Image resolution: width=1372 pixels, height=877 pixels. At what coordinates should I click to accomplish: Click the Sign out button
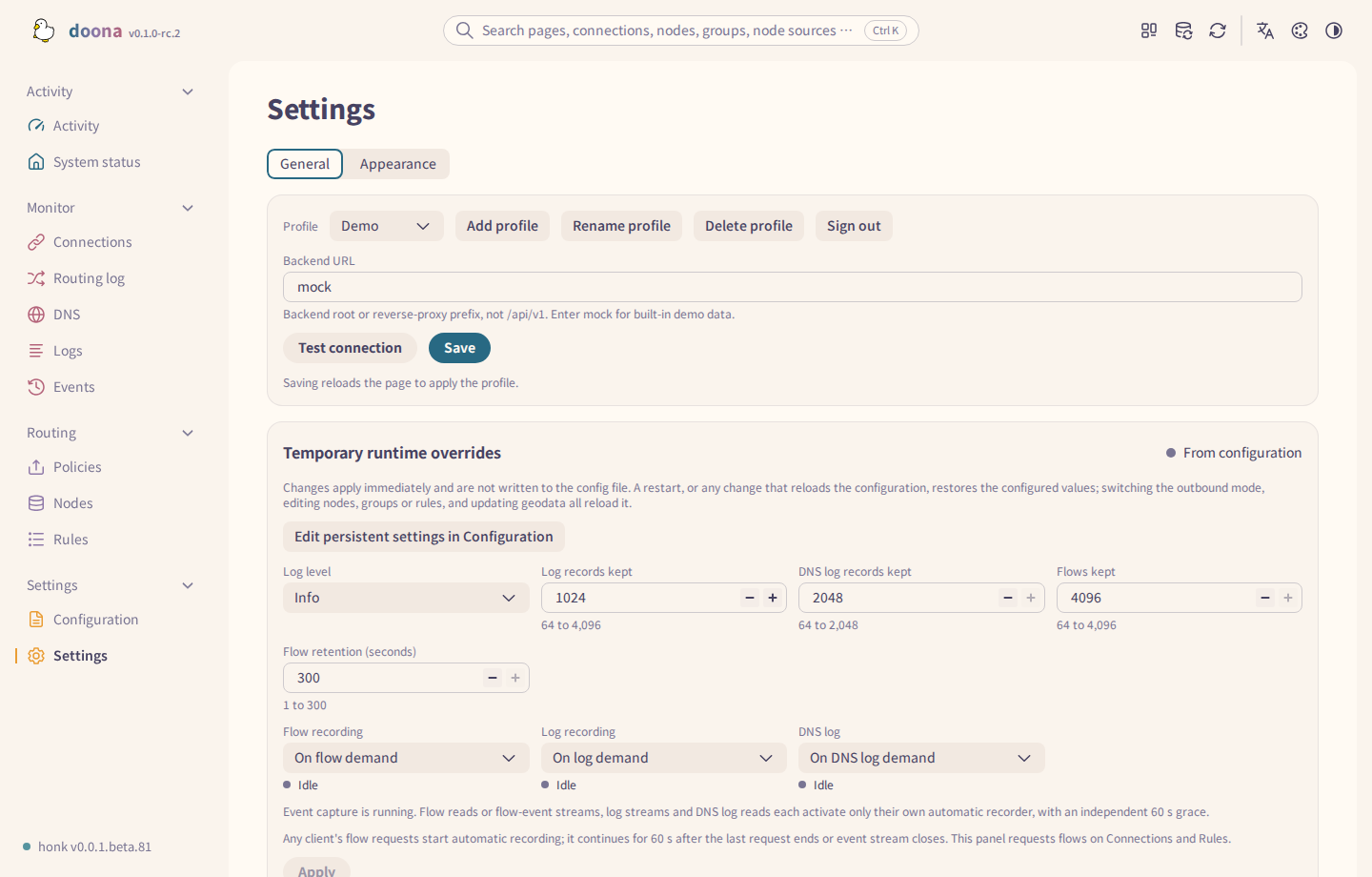854,226
